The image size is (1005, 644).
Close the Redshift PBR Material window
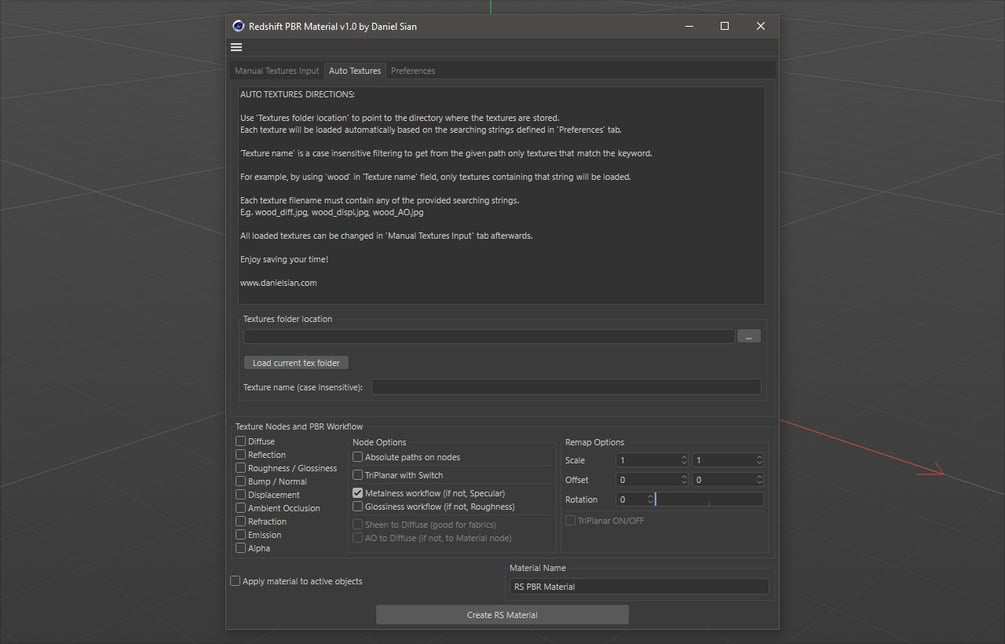(x=760, y=26)
